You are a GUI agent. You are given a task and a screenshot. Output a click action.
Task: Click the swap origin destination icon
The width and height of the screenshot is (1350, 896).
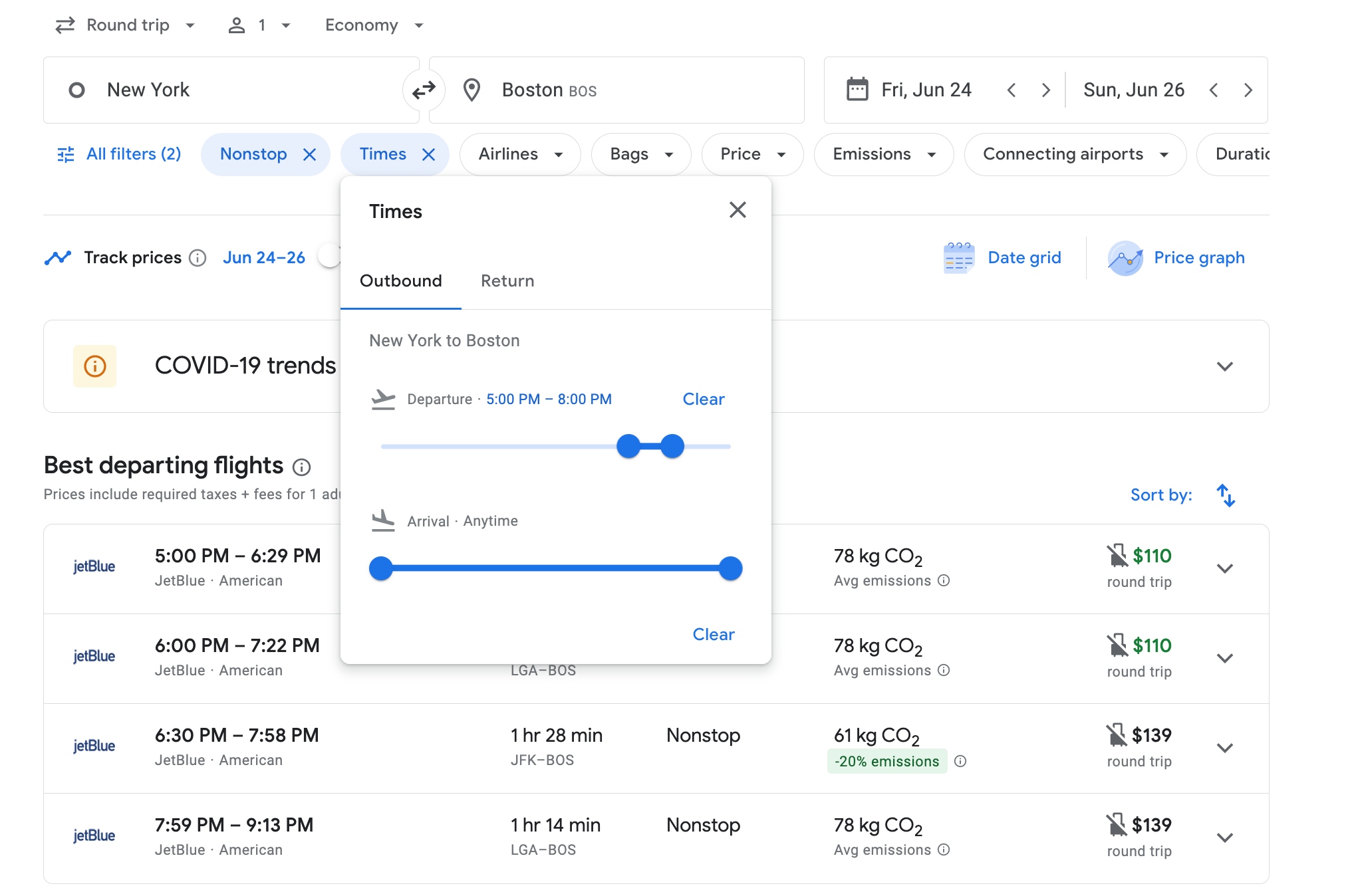point(423,90)
